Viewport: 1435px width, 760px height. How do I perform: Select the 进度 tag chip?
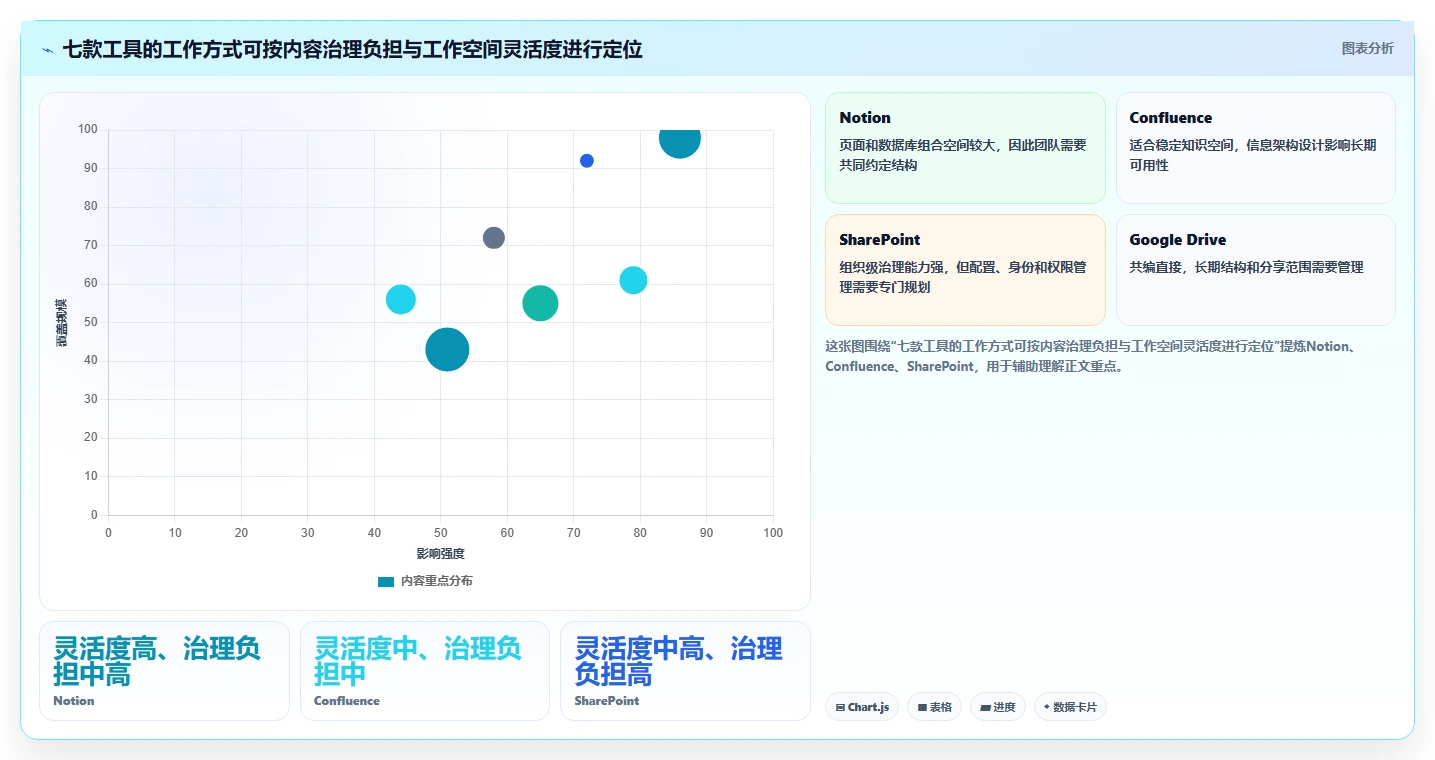point(998,707)
